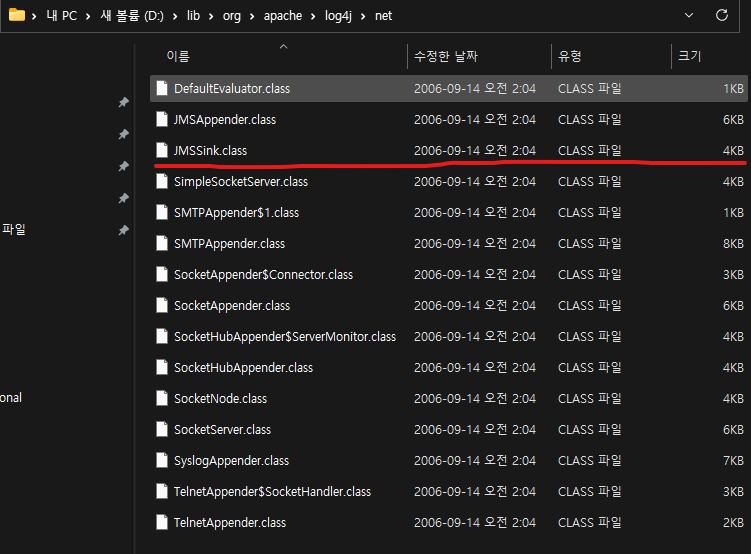The width and height of the screenshot is (751, 554).
Task: Click the SocketNode.class file name
Action: 220,399
